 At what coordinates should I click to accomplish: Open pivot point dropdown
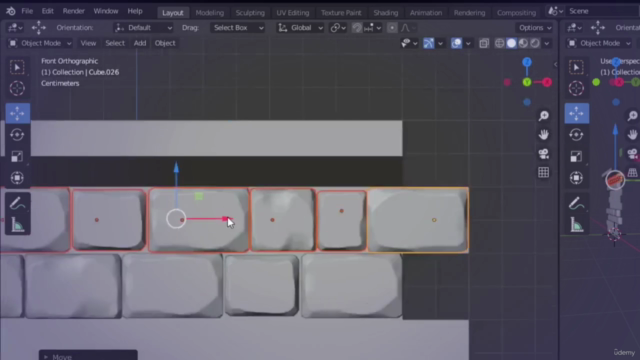pyautogui.click(x=338, y=28)
